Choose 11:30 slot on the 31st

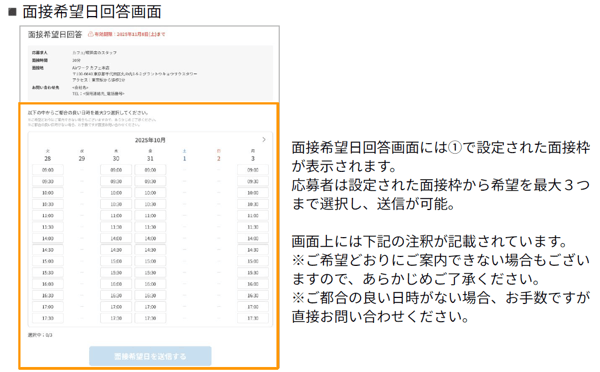pyautogui.click(x=150, y=227)
